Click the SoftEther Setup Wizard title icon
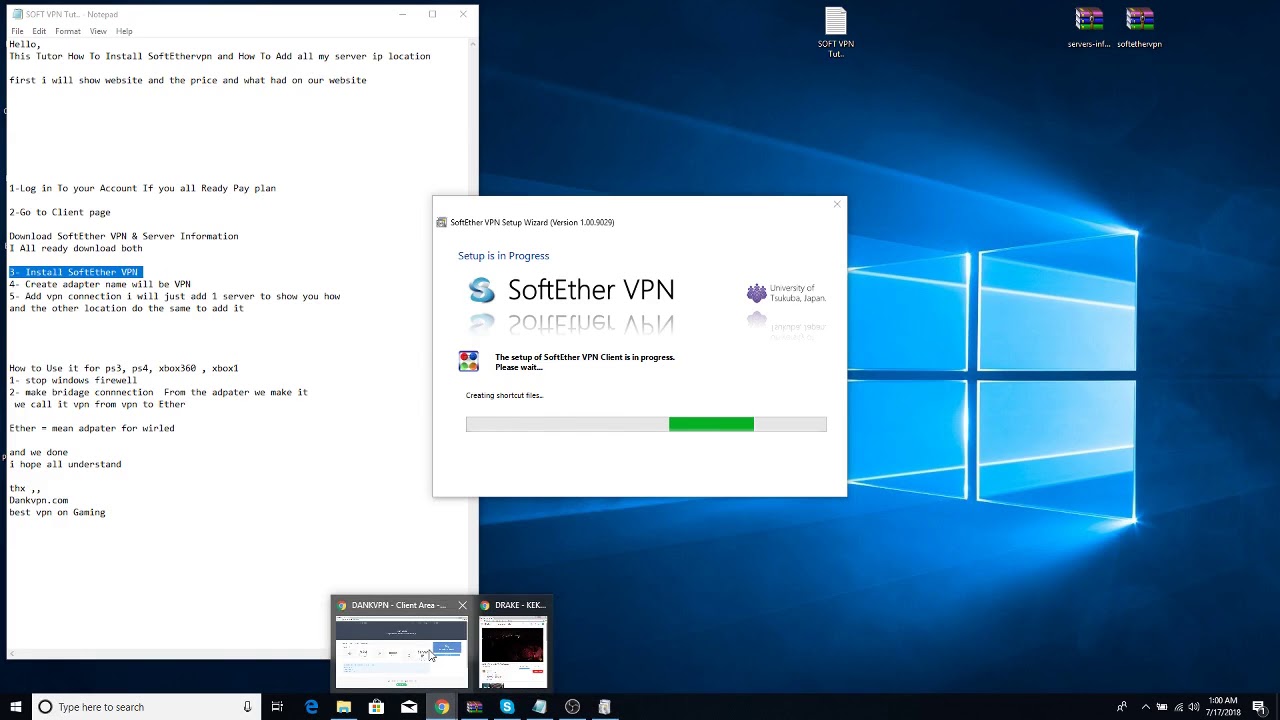The image size is (1280, 720). point(442,222)
